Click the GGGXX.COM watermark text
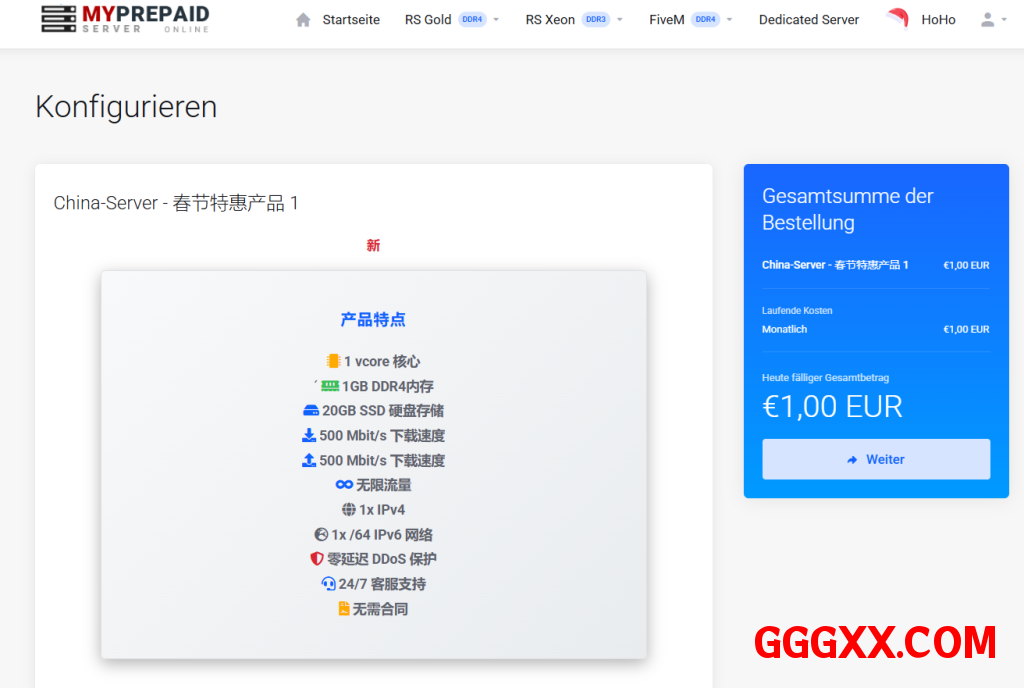This screenshot has width=1024, height=688. click(x=875, y=642)
